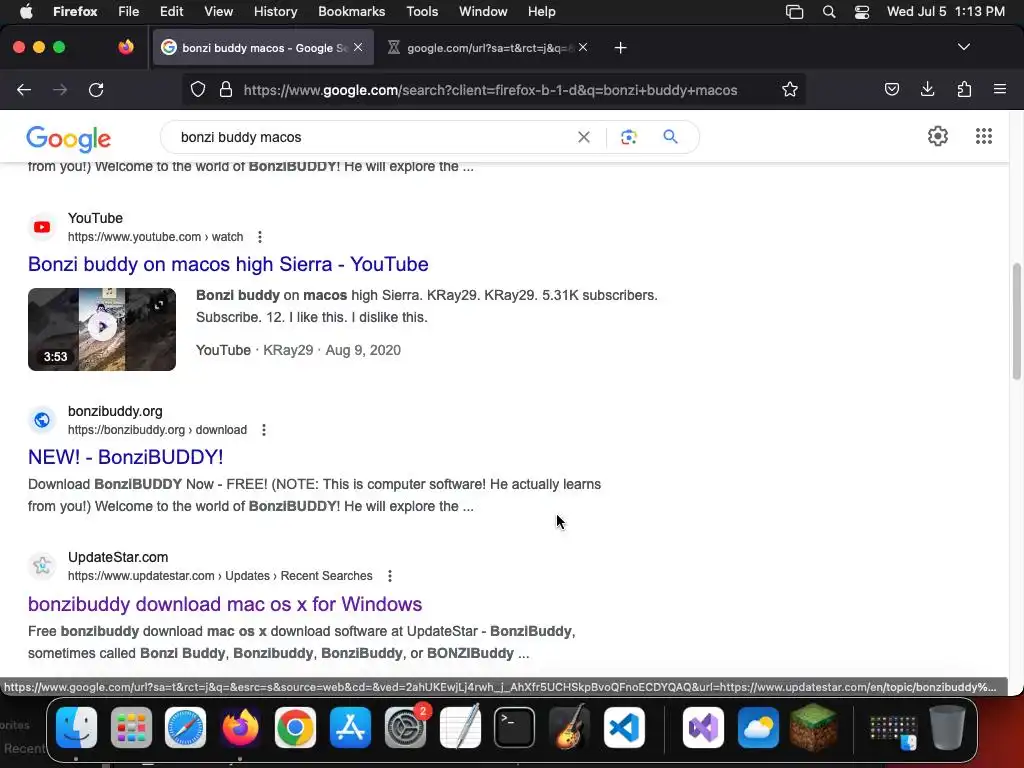Open the Apple menu

point(26,11)
